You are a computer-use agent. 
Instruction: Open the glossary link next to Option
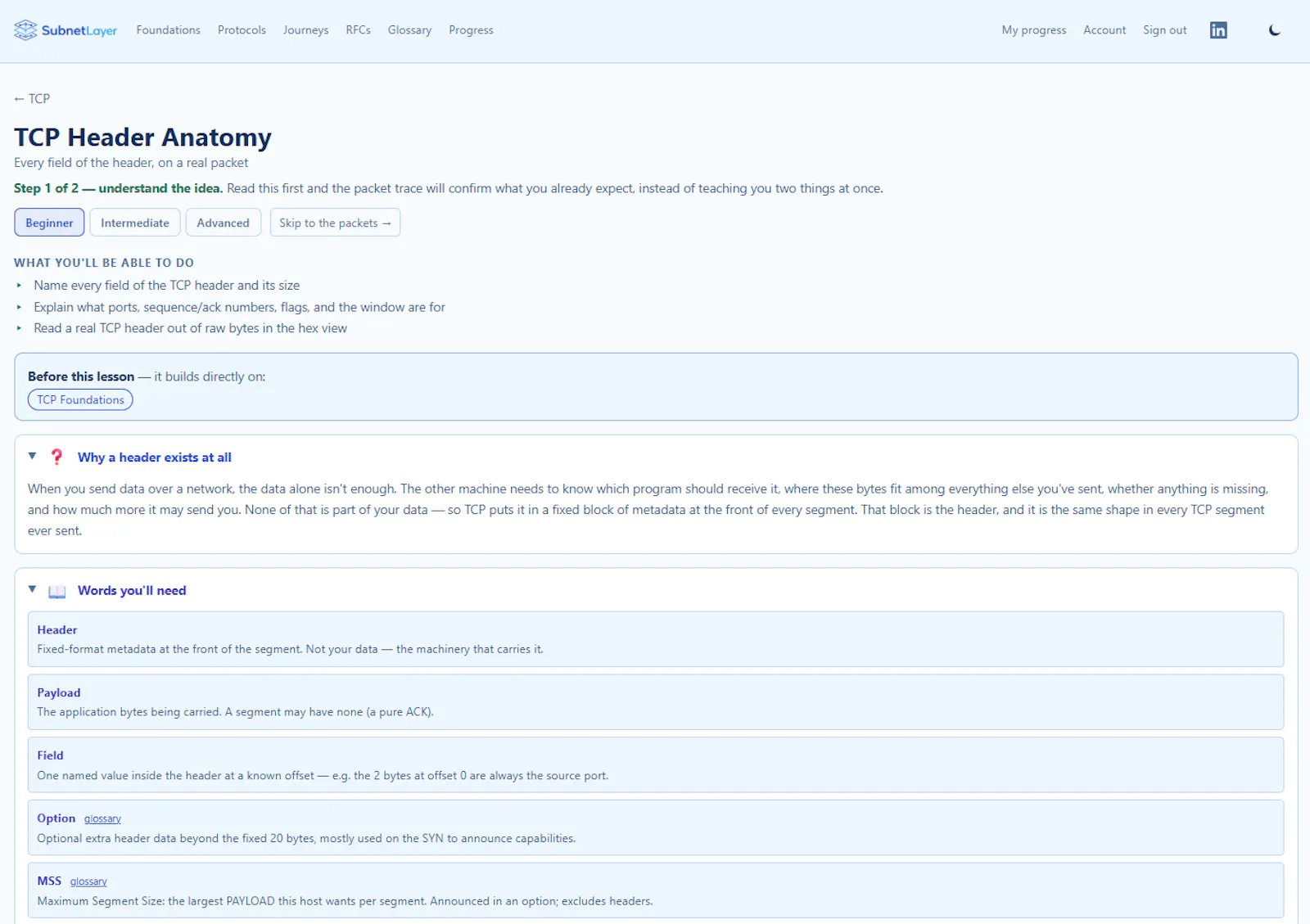pyautogui.click(x=102, y=819)
